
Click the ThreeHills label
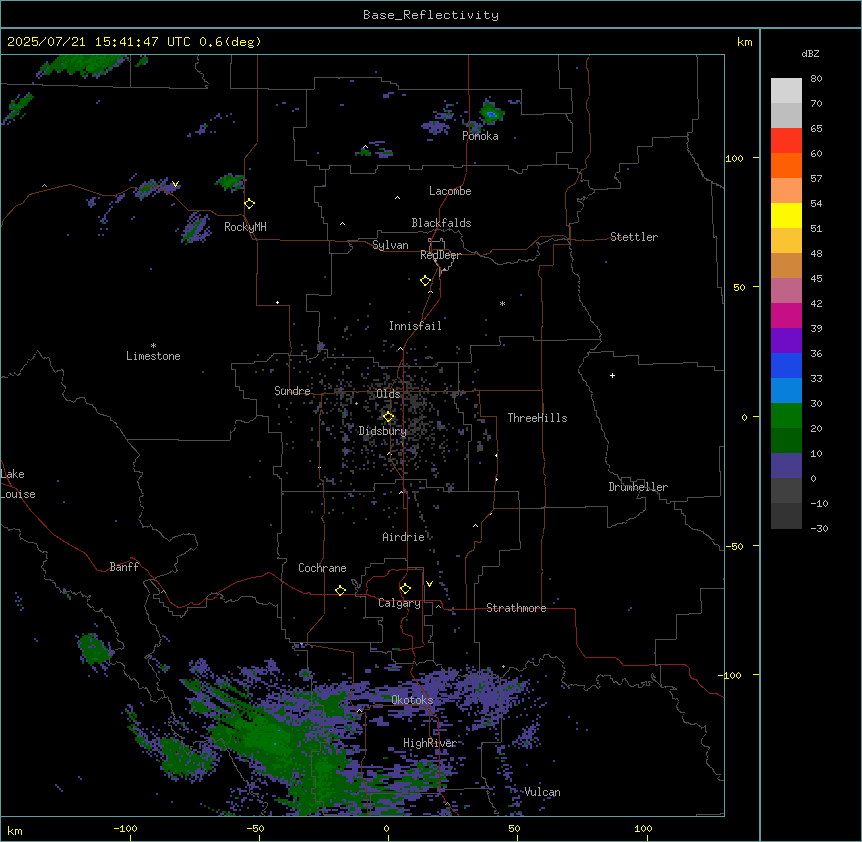(x=537, y=418)
